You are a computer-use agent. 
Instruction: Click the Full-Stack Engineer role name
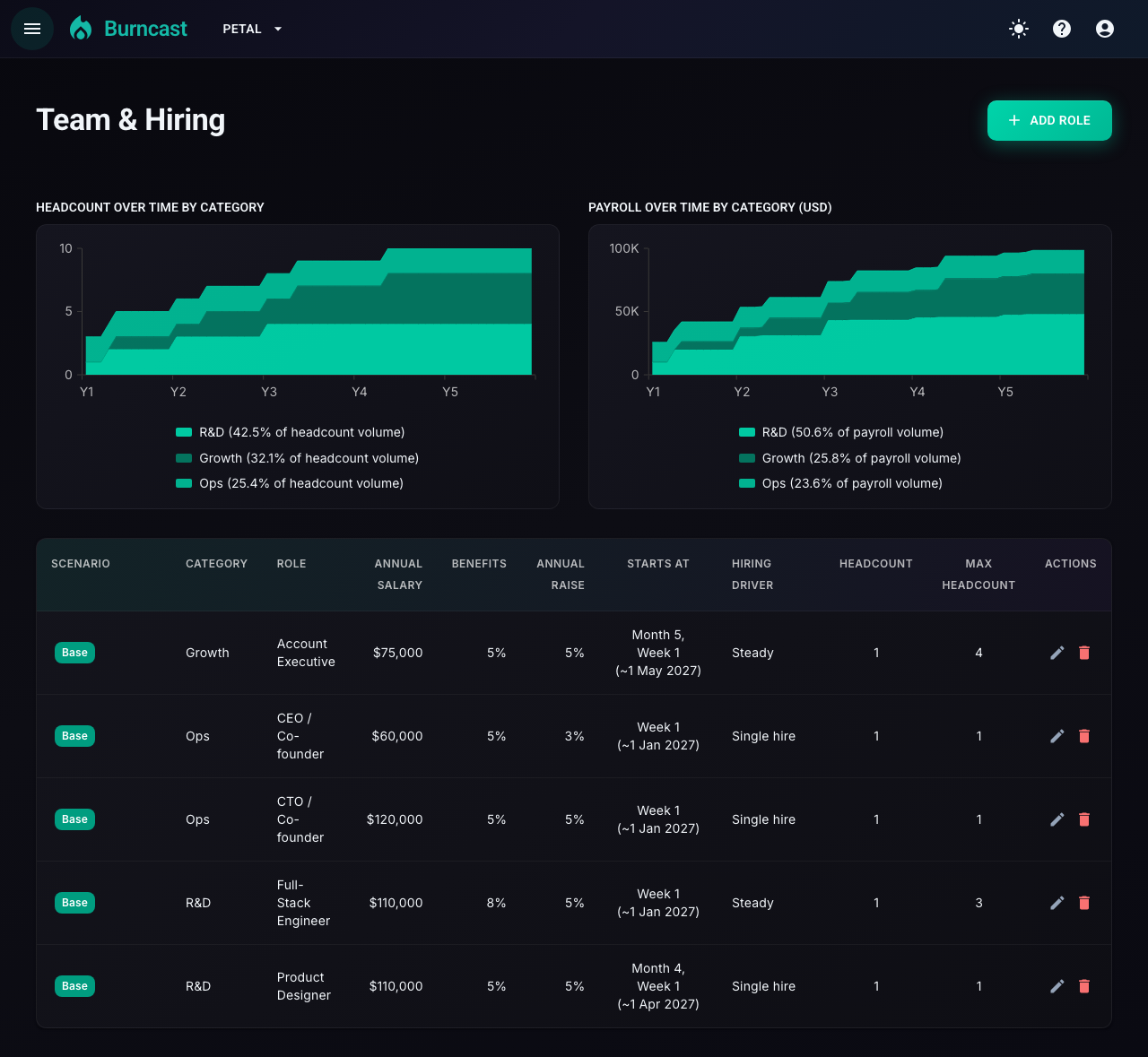pyautogui.click(x=304, y=903)
